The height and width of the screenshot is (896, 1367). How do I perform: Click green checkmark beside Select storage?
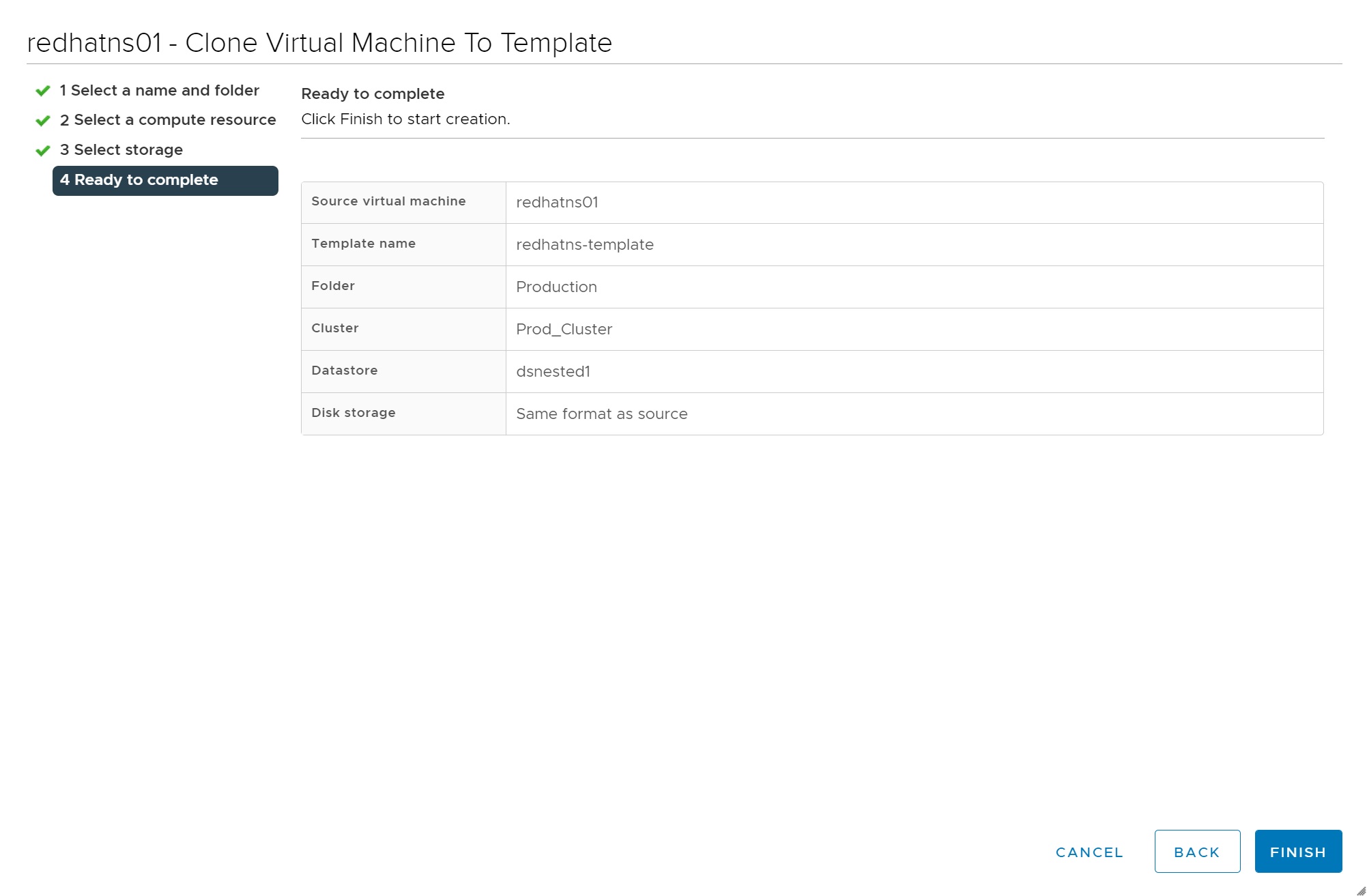tap(43, 150)
